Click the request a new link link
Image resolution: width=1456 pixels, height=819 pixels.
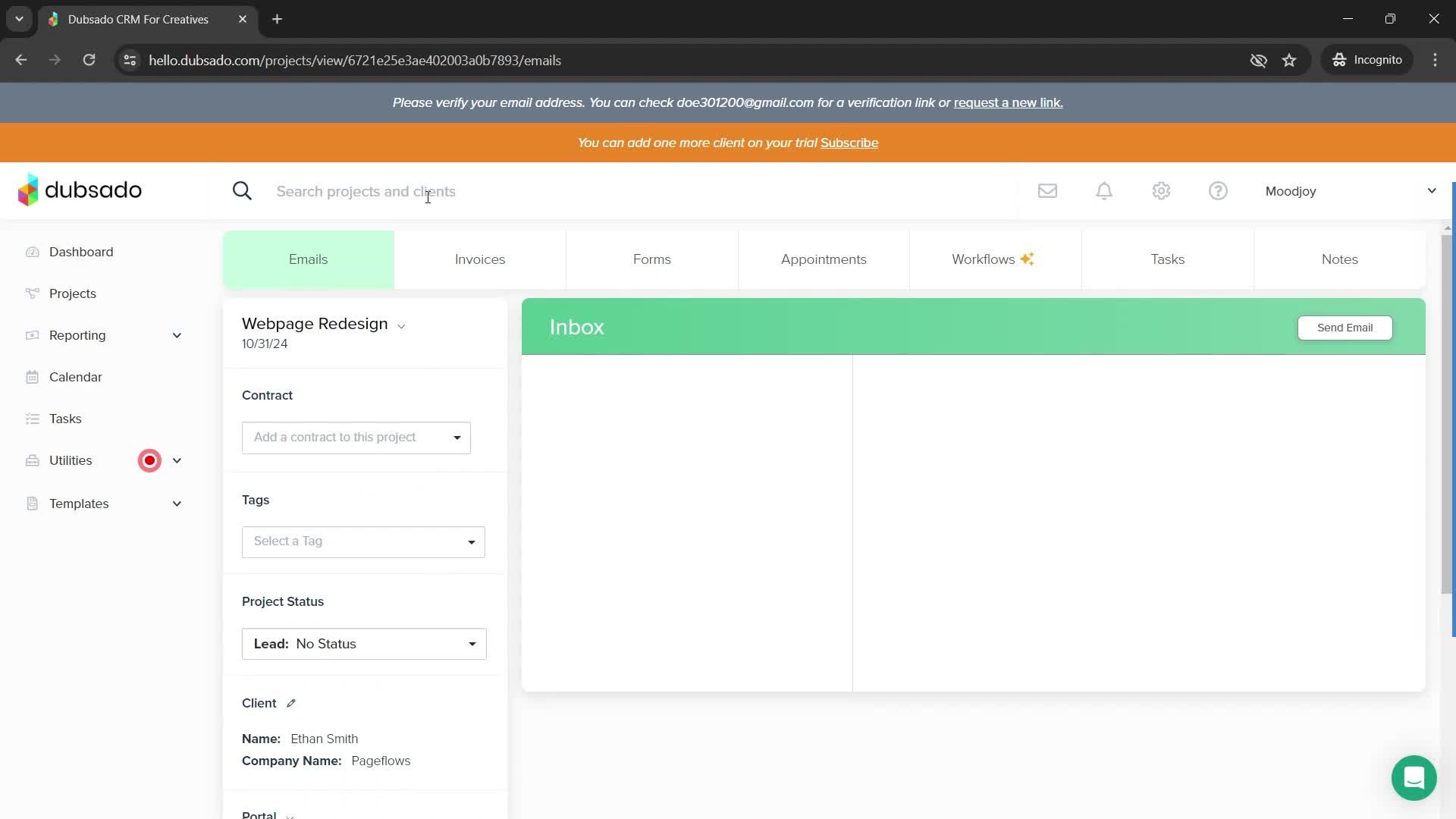click(1008, 102)
